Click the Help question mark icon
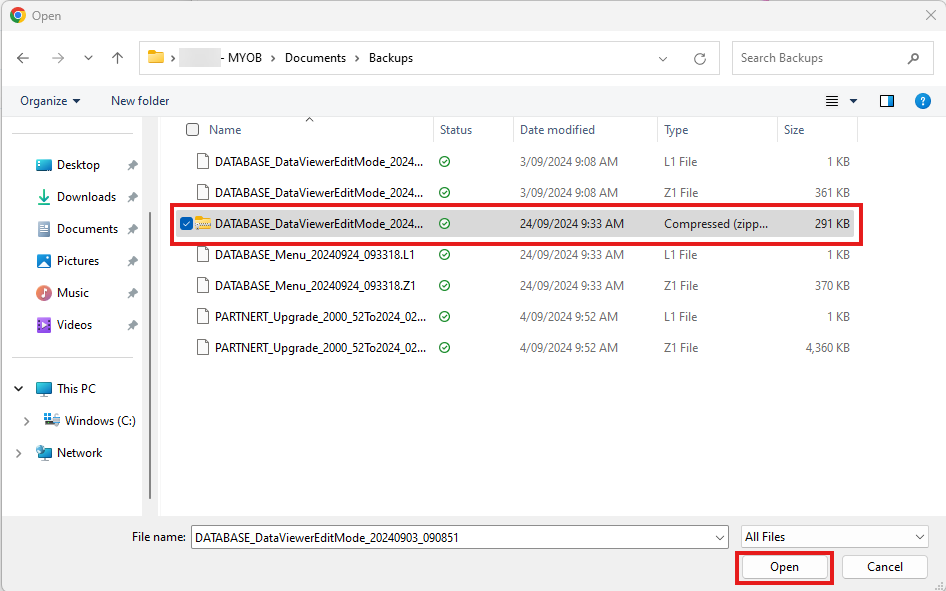This screenshot has height=591, width=946. pyautogui.click(x=923, y=101)
